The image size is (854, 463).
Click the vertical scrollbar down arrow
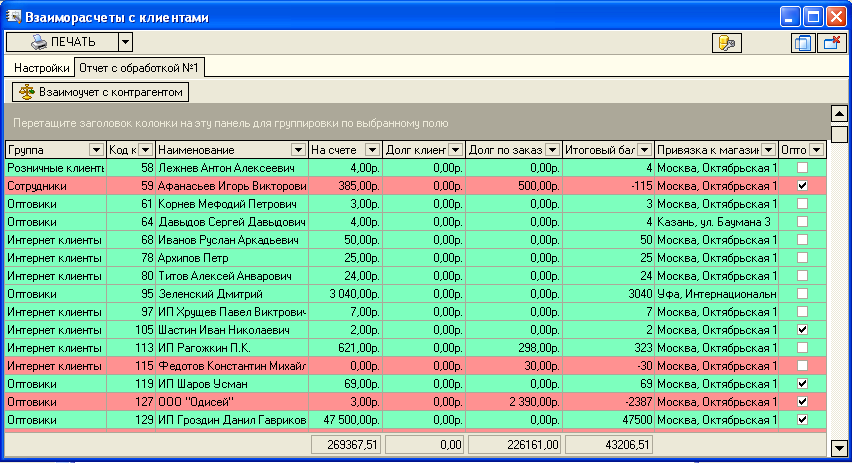click(839, 448)
